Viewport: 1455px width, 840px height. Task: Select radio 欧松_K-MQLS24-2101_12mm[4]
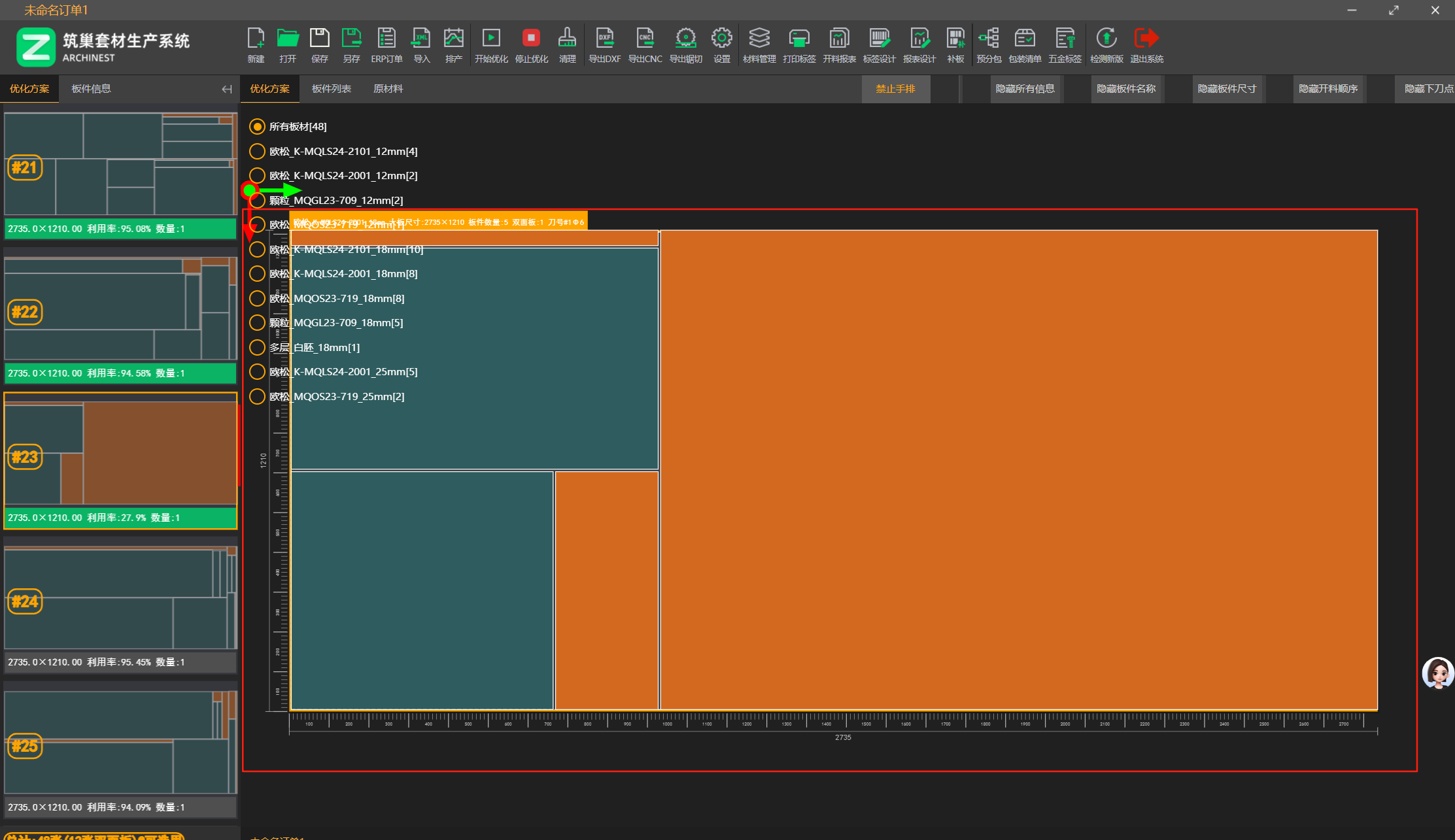[257, 152]
